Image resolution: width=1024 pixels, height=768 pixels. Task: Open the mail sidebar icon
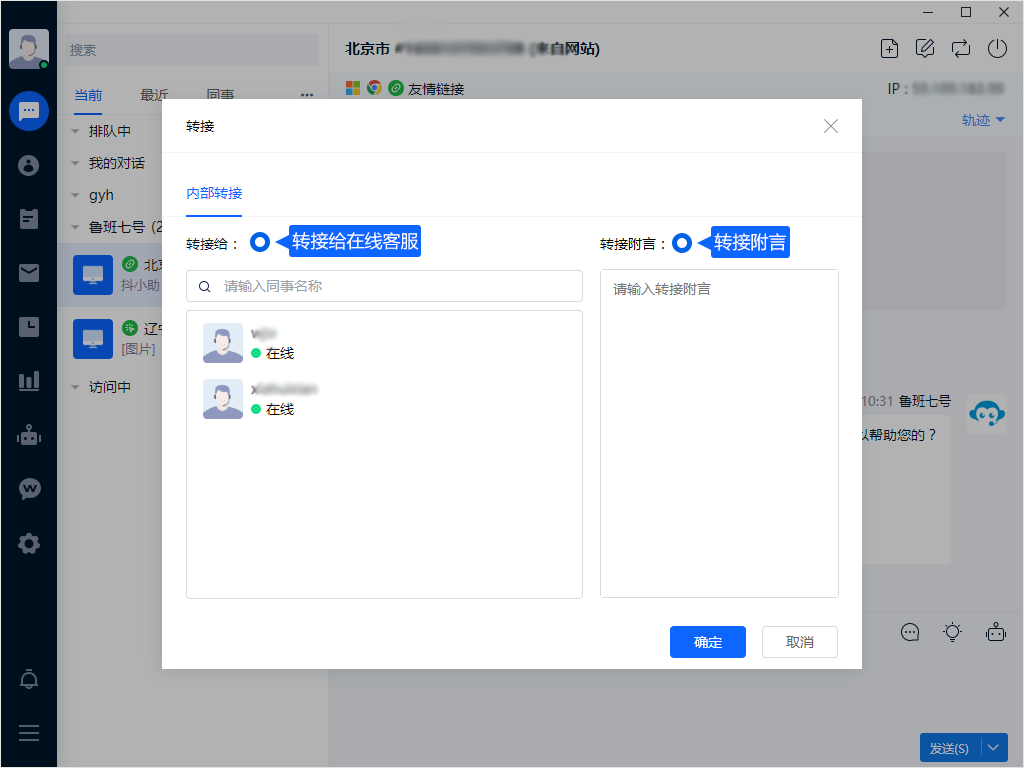coord(29,273)
